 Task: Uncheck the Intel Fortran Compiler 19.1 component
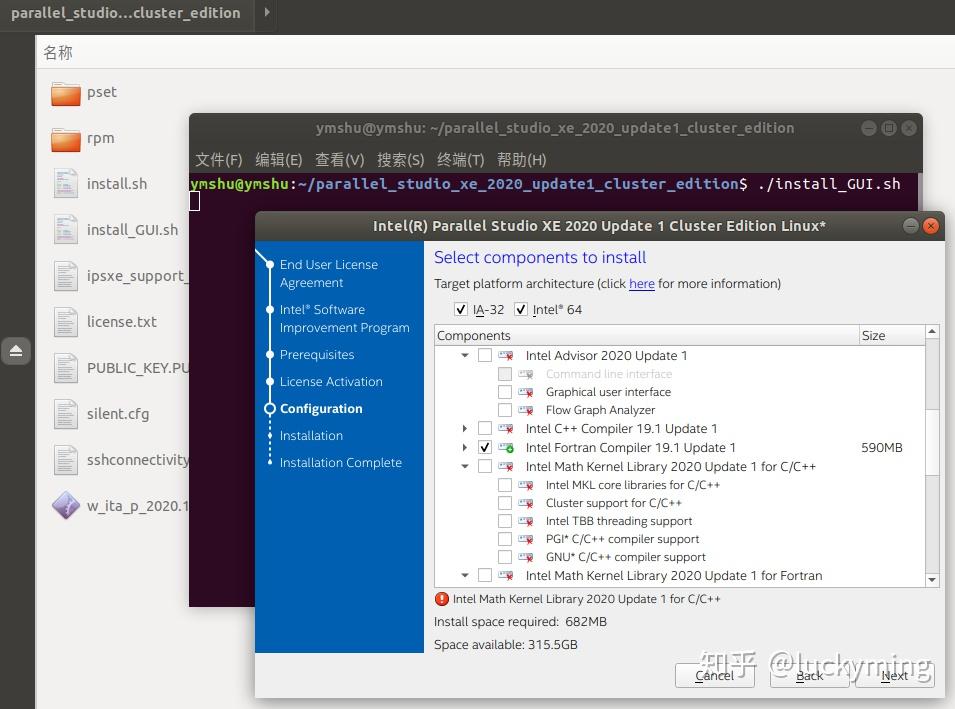(x=485, y=447)
